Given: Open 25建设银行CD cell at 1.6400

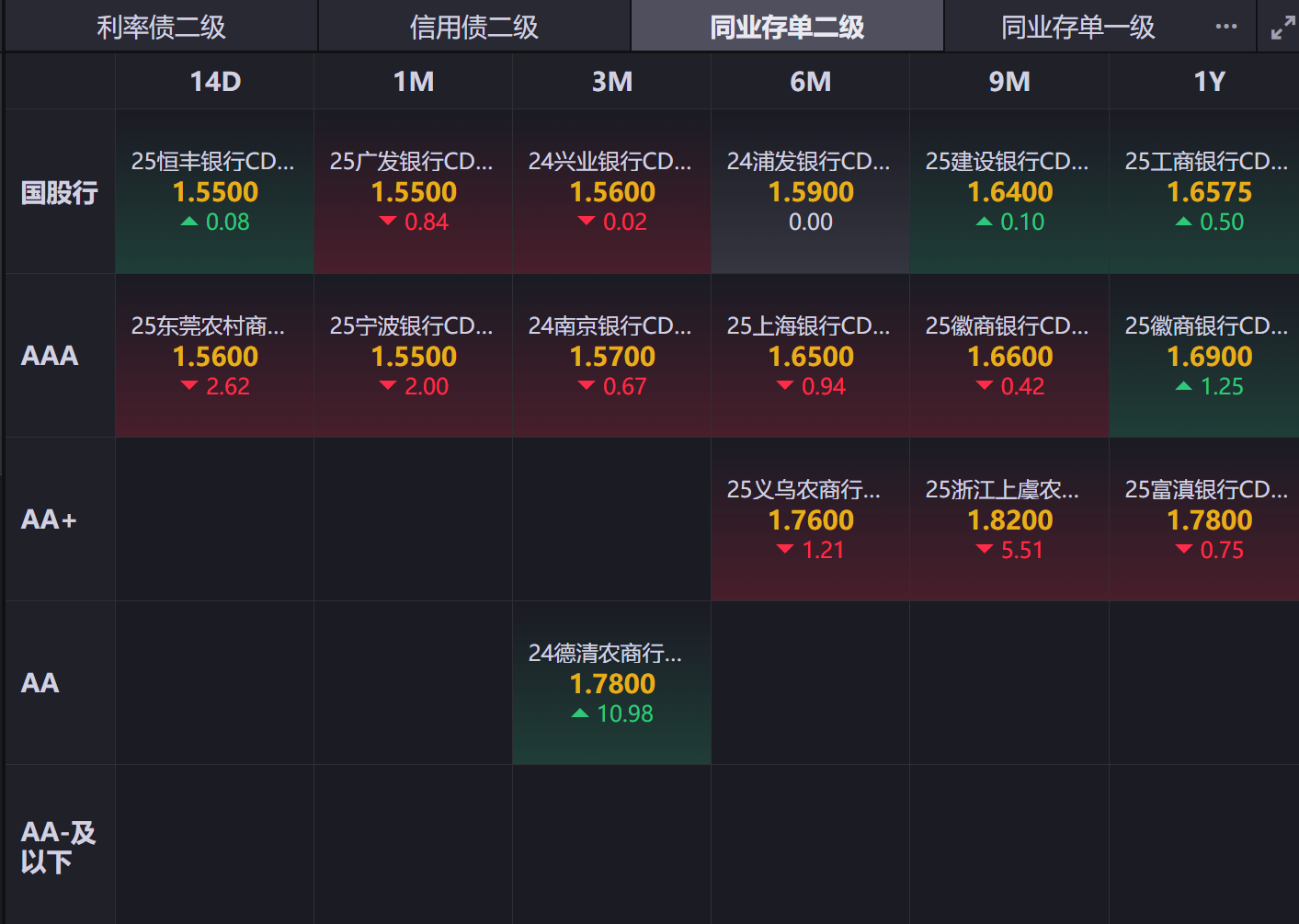Looking at the screenshot, I should (1009, 192).
